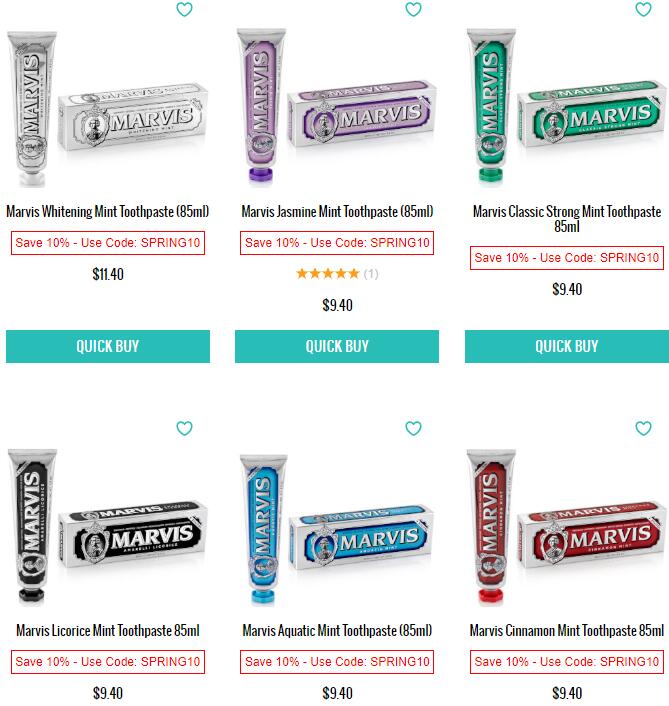Quick buy Classic Strong Mint Toothpaste
This screenshot has height=706, width=669.
[x=567, y=346]
